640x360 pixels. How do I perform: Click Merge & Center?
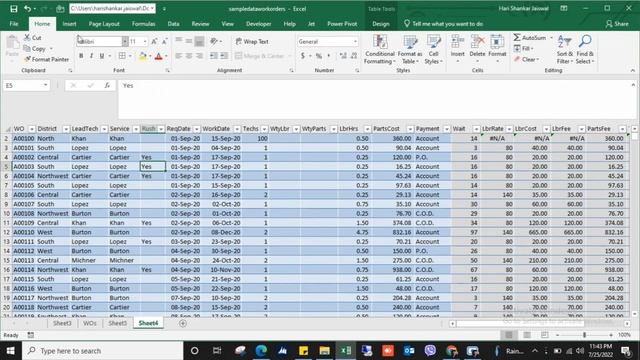pos(260,56)
